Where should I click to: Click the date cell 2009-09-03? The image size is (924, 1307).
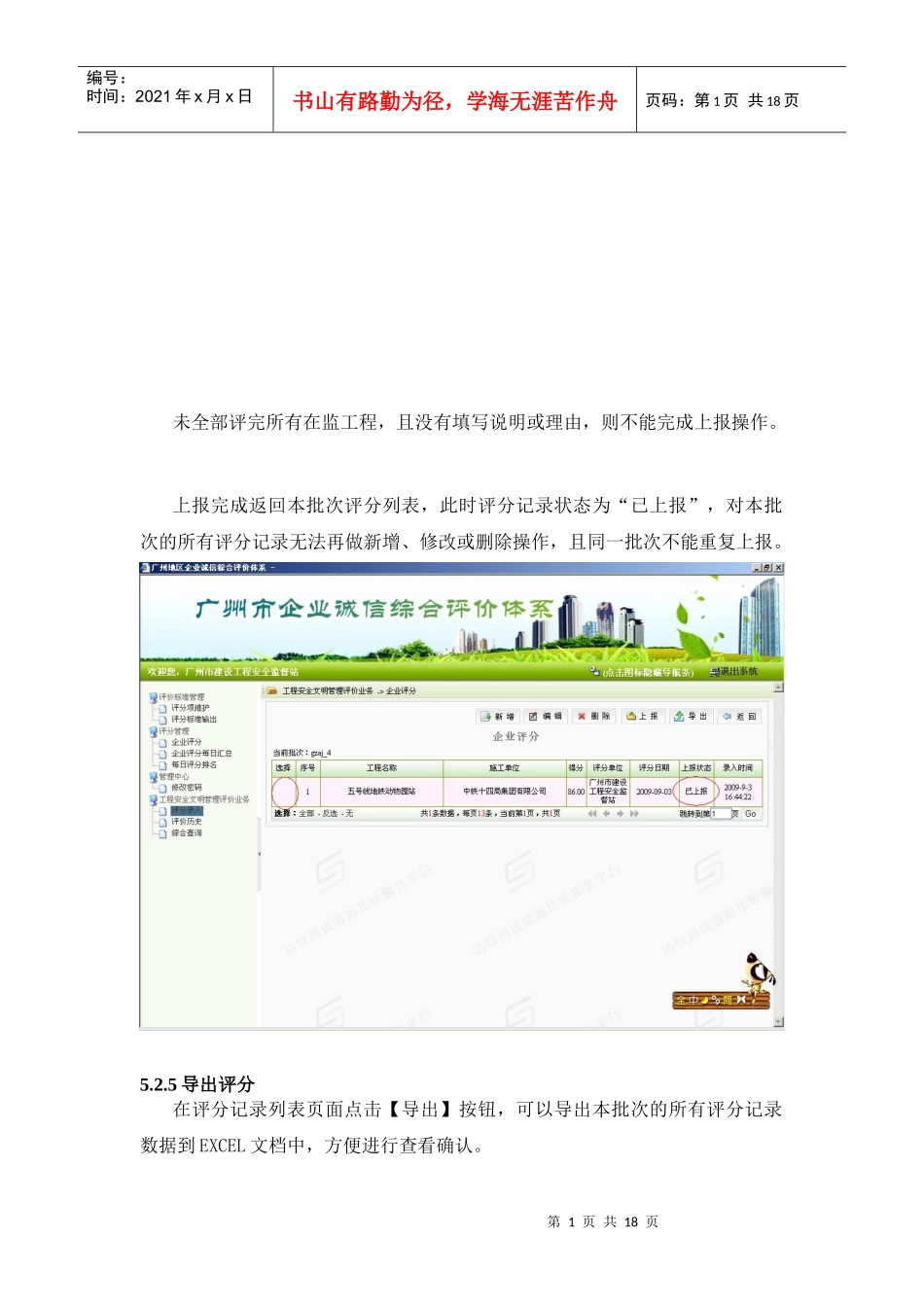[x=654, y=792]
